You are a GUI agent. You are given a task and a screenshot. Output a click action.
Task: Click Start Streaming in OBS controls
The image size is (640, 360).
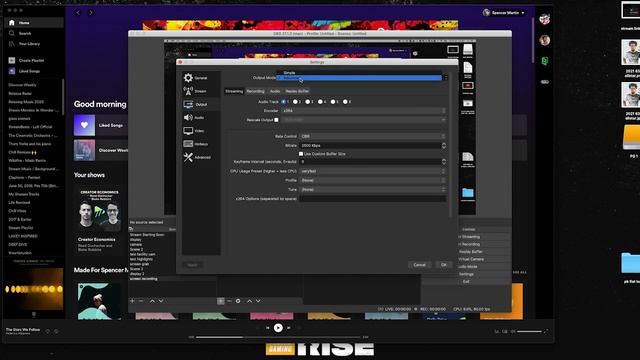coord(484,237)
